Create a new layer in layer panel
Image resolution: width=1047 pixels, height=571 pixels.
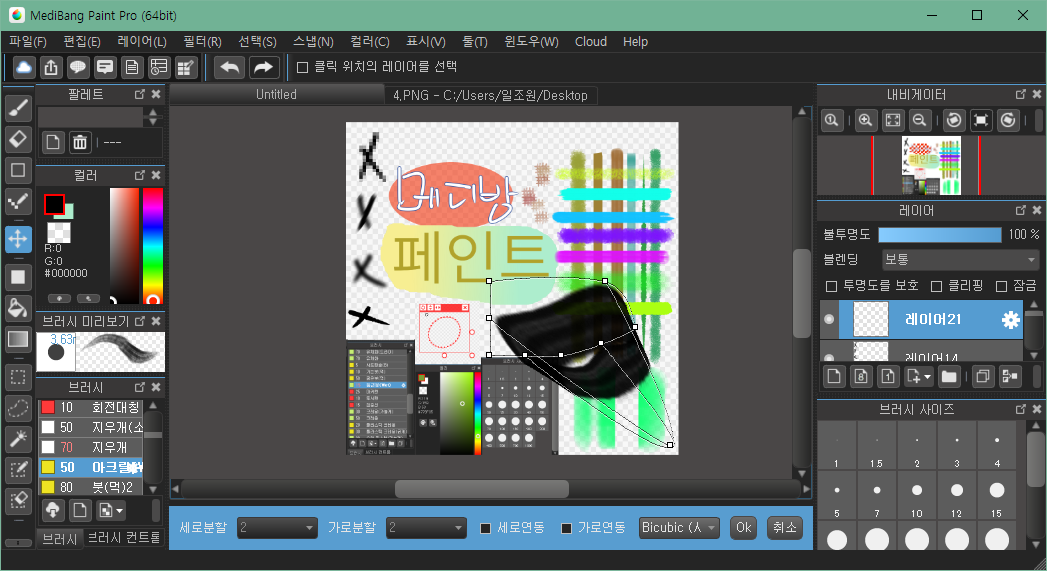pos(834,377)
